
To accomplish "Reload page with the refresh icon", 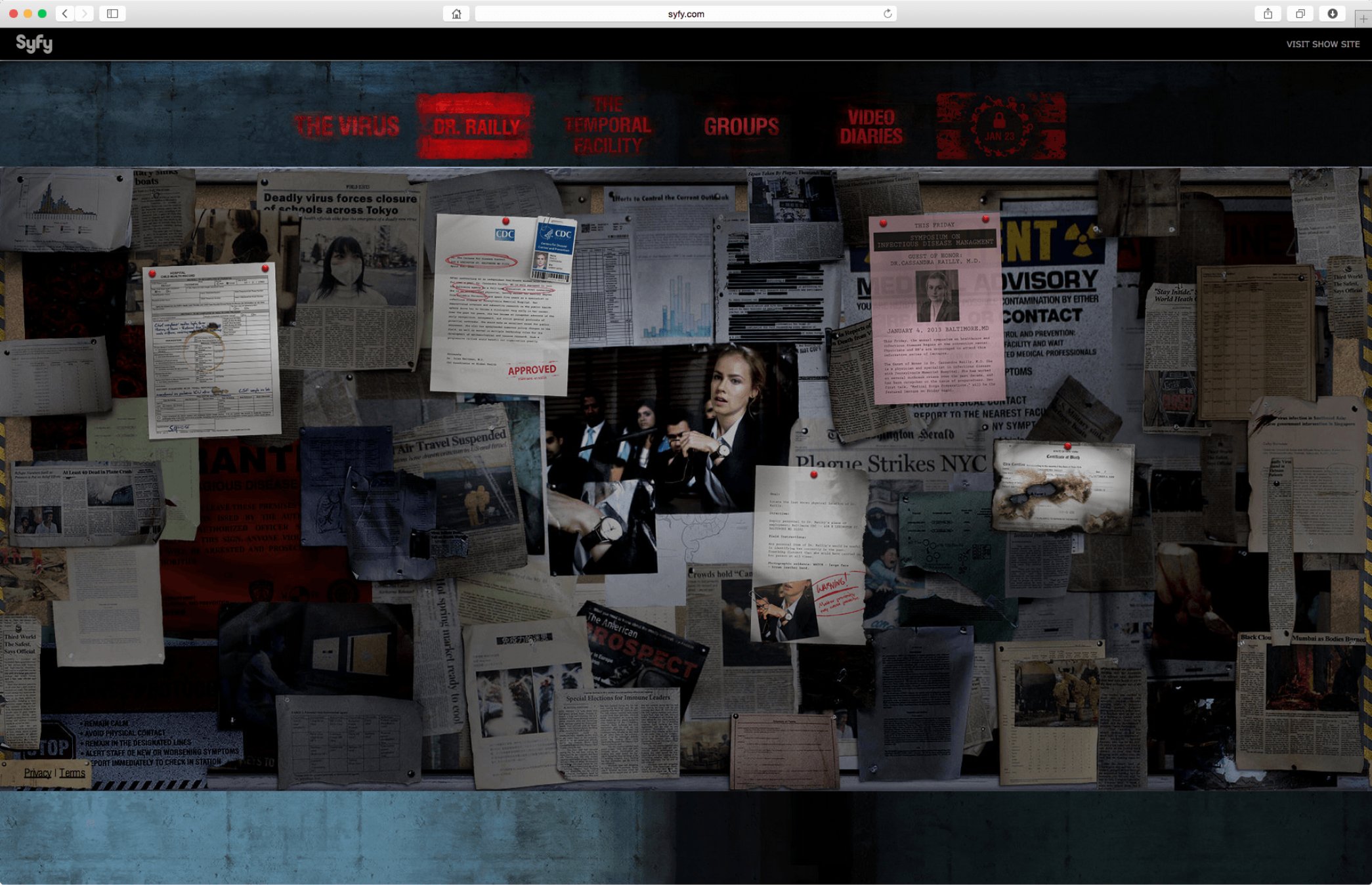I will (x=888, y=14).
